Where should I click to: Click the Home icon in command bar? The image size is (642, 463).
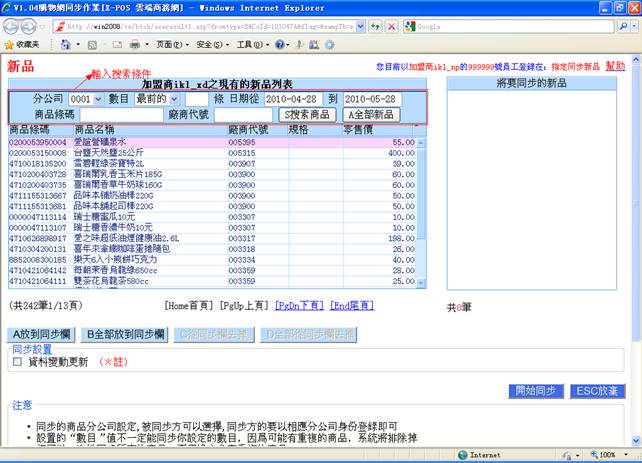point(67,45)
